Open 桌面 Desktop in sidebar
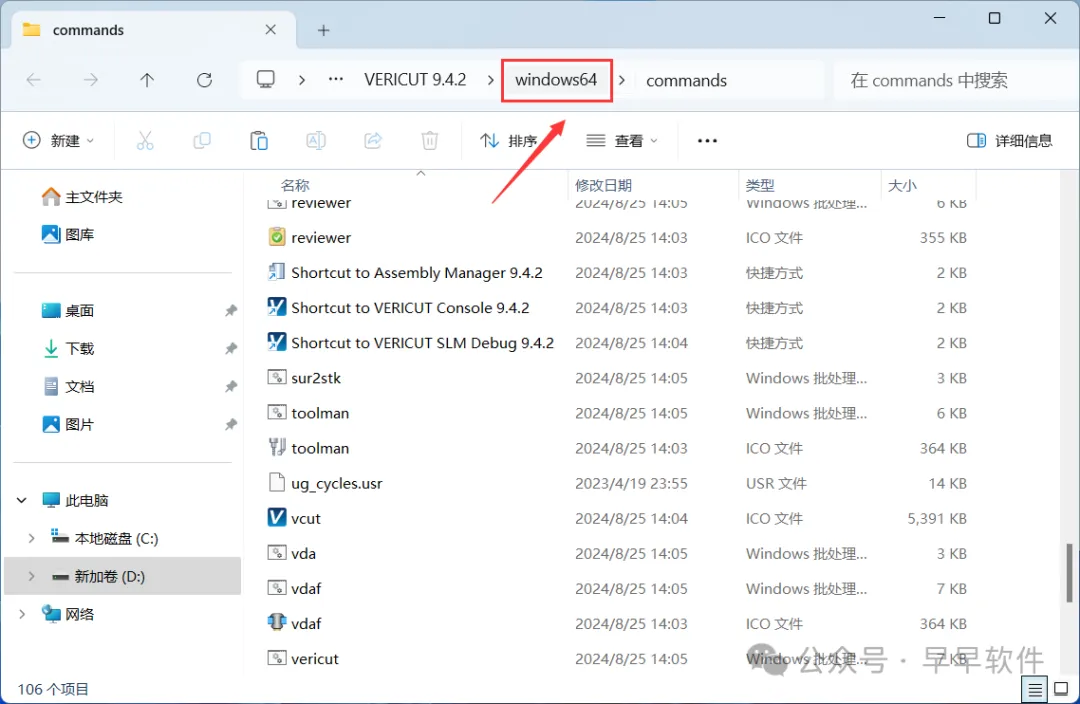Viewport: 1080px width, 704px height. click(x=68, y=311)
